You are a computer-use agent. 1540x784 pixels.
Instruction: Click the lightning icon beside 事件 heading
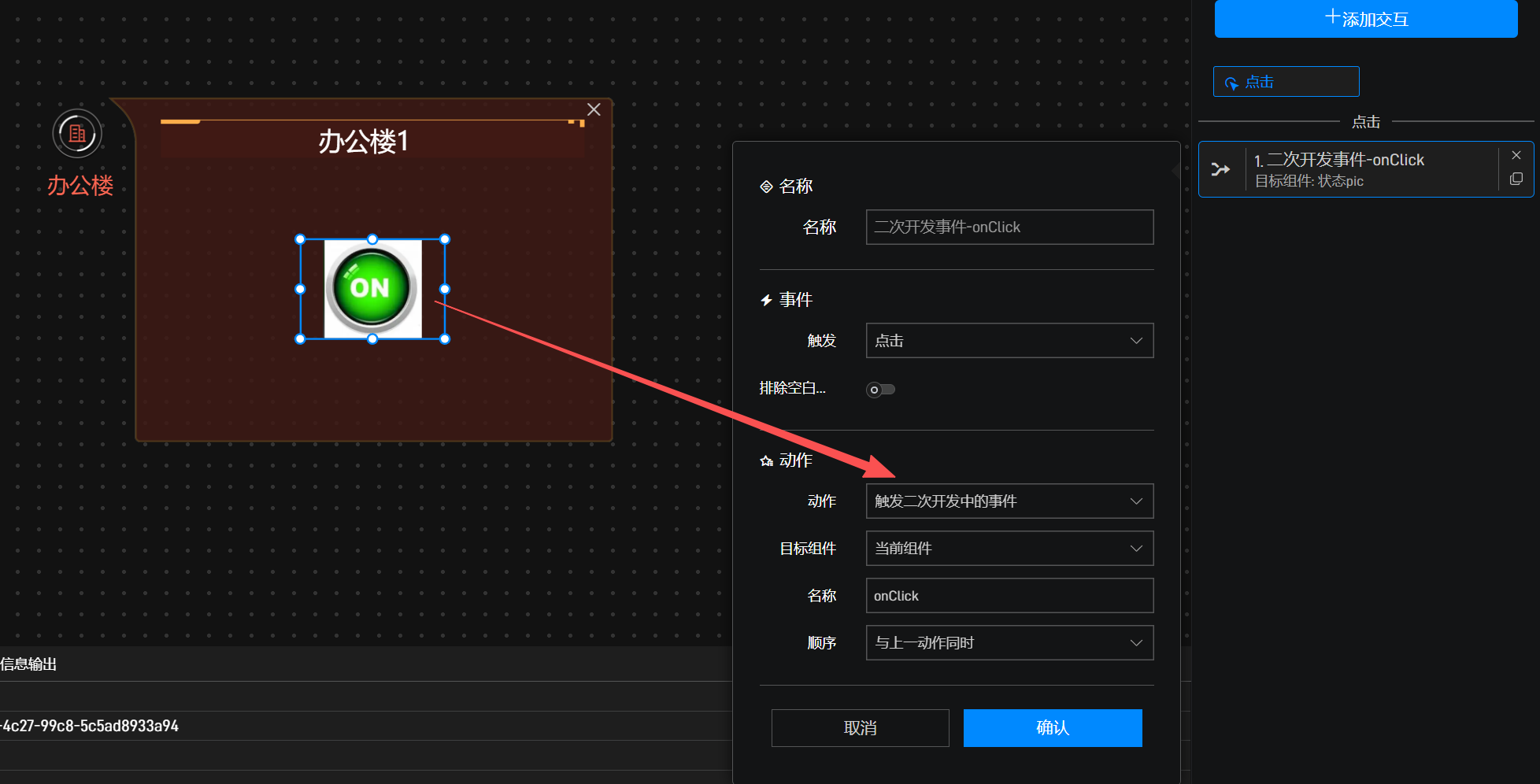(766, 300)
